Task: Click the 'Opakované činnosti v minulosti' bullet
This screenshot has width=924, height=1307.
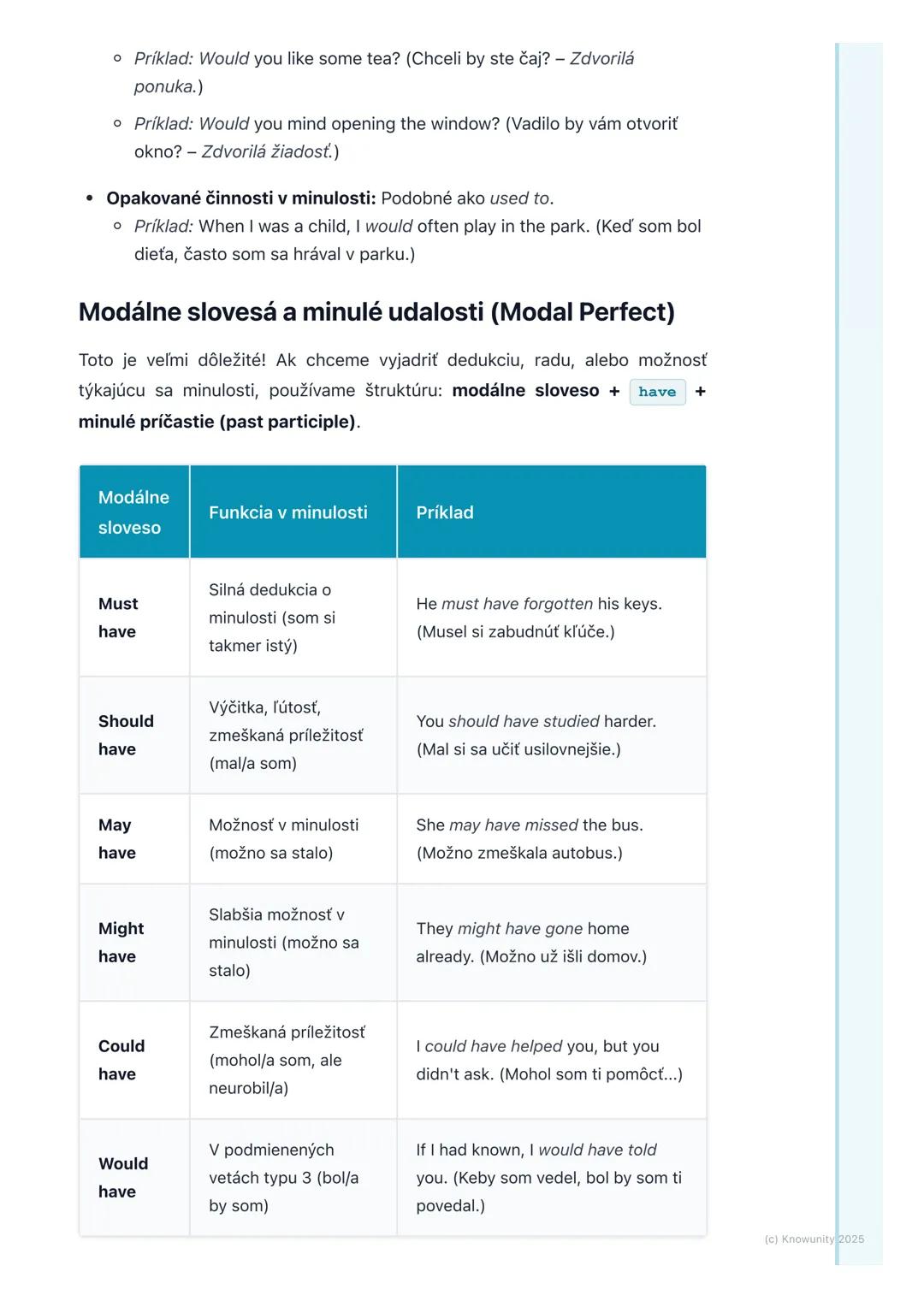Action: click(240, 198)
